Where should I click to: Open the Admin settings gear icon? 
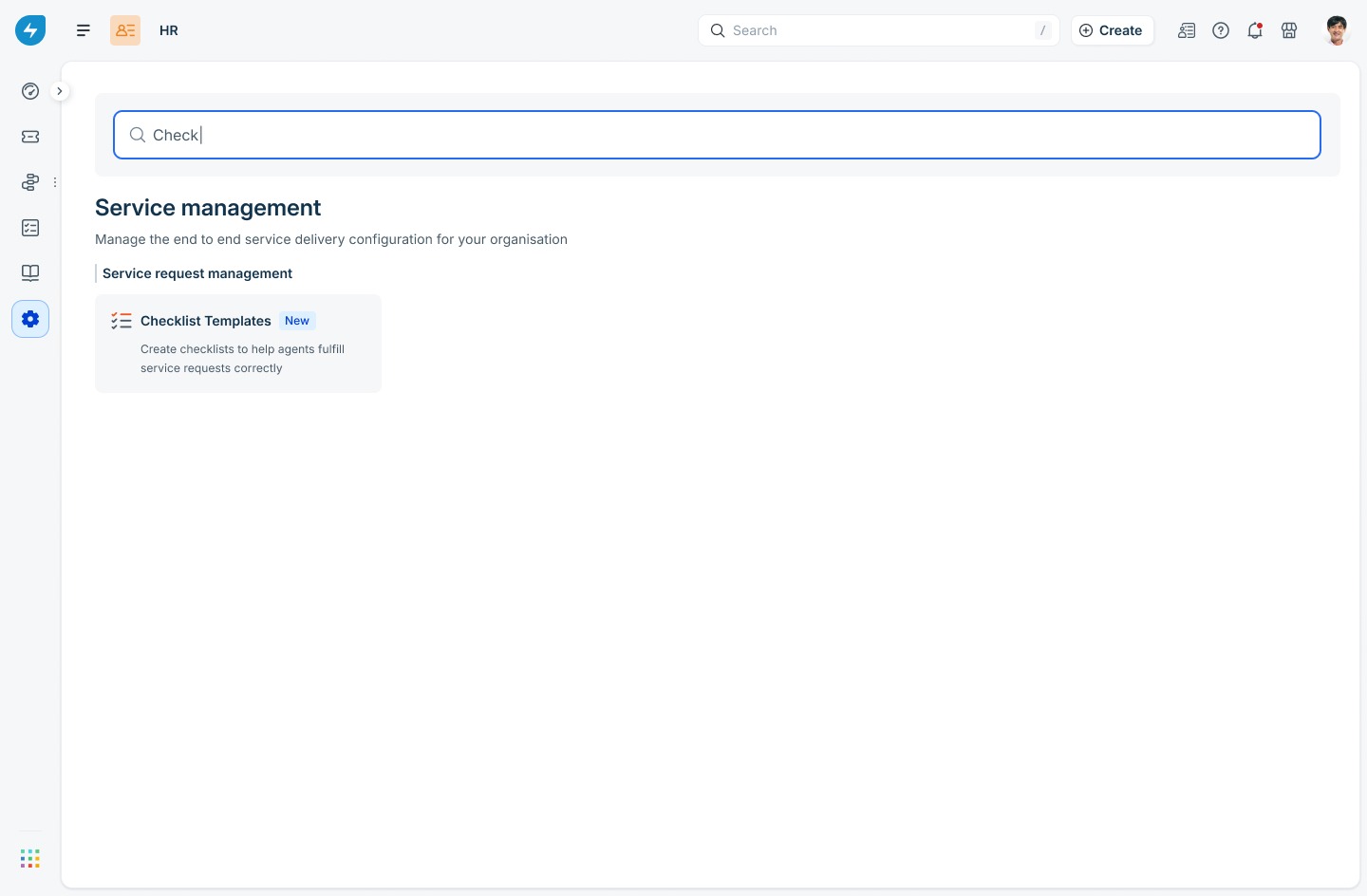(x=30, y=319)
